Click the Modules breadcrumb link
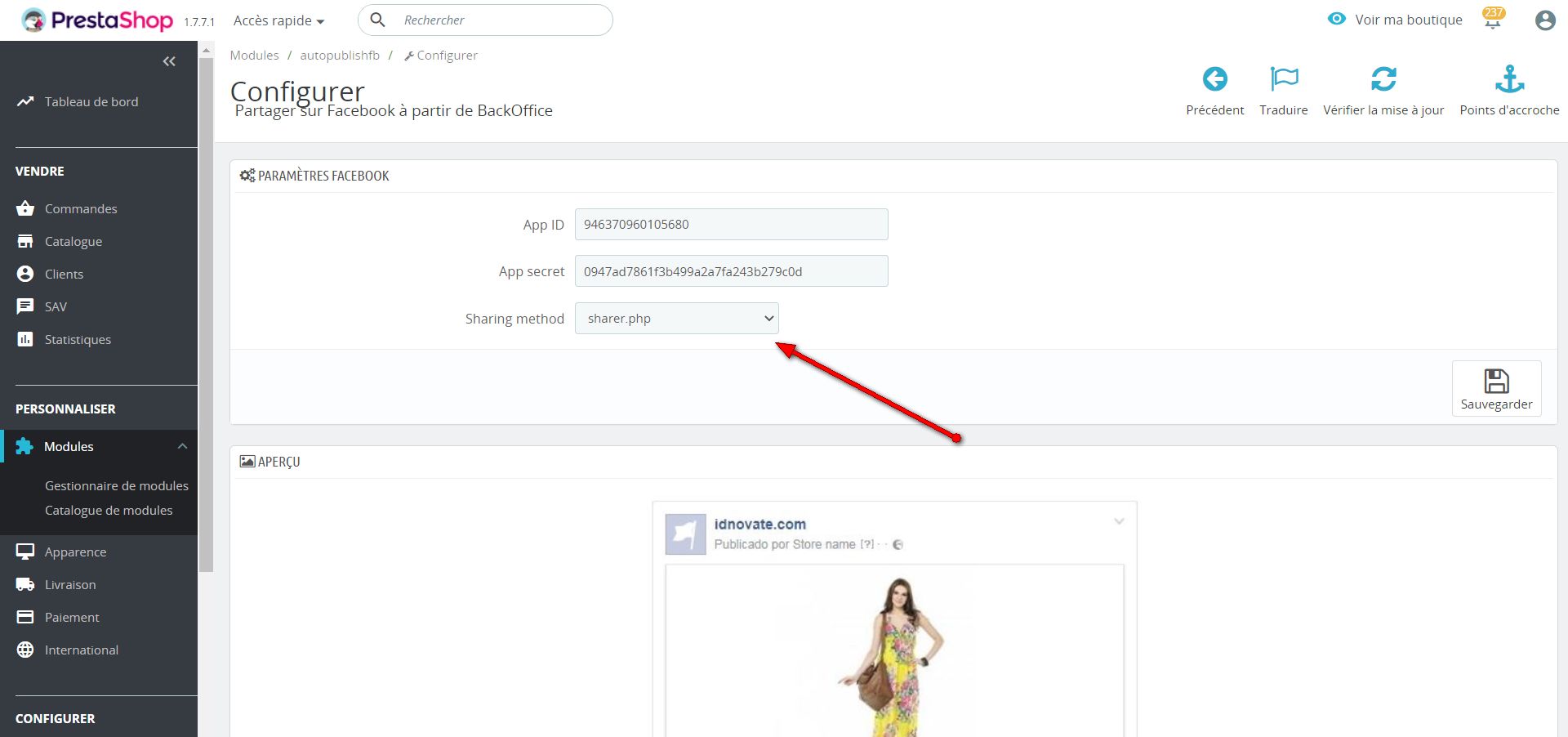The image size is (1568, 737). tap(254, 55)
